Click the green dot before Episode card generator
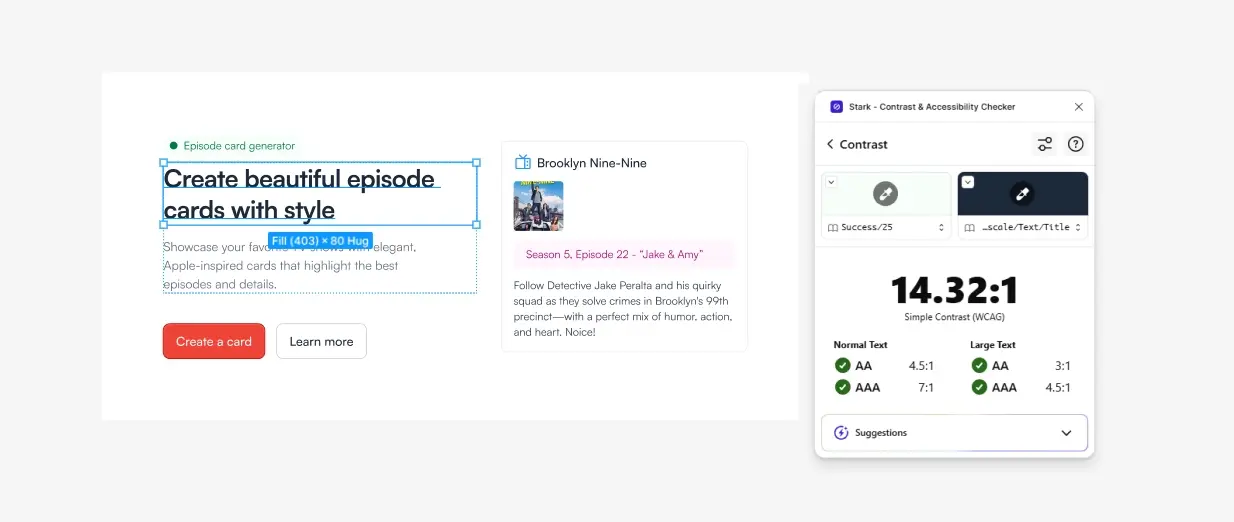The width and height of the screenshot is (1234, 522). pyautogui.click(x=174, y=146)
